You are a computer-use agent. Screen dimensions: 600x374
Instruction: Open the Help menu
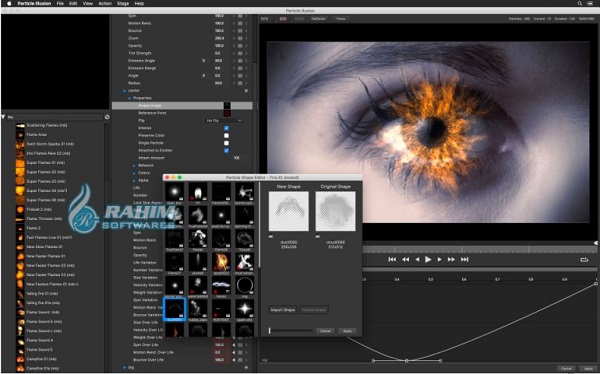(139, 3)
